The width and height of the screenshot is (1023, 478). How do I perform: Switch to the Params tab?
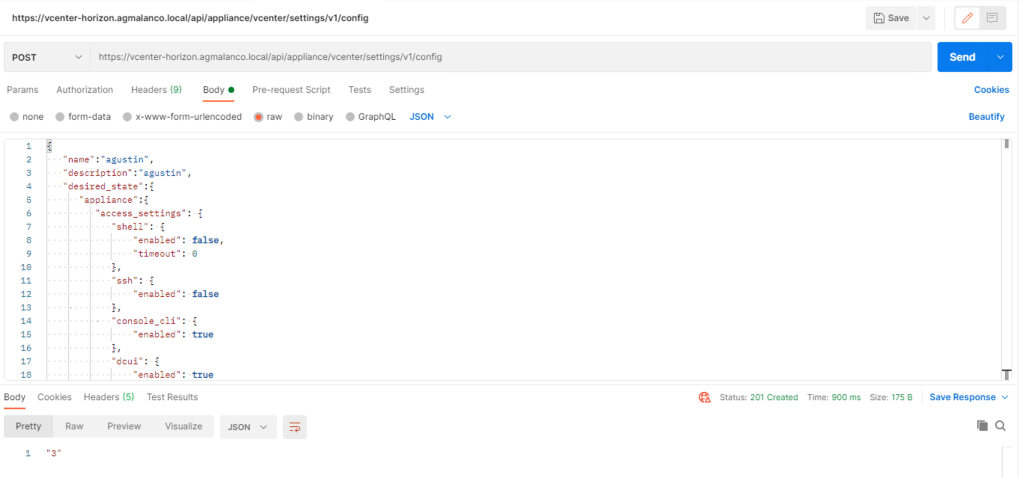[22, 90]
